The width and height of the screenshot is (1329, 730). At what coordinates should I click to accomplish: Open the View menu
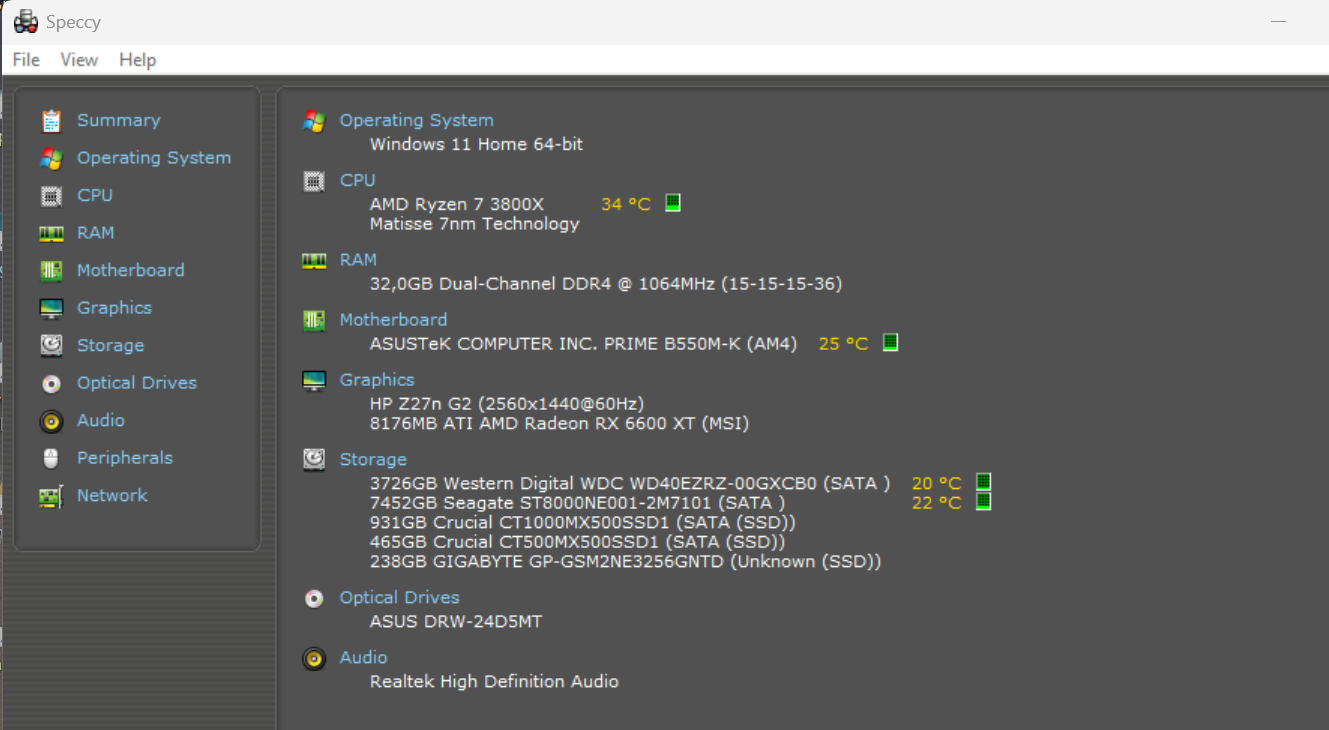click(79, 60)
